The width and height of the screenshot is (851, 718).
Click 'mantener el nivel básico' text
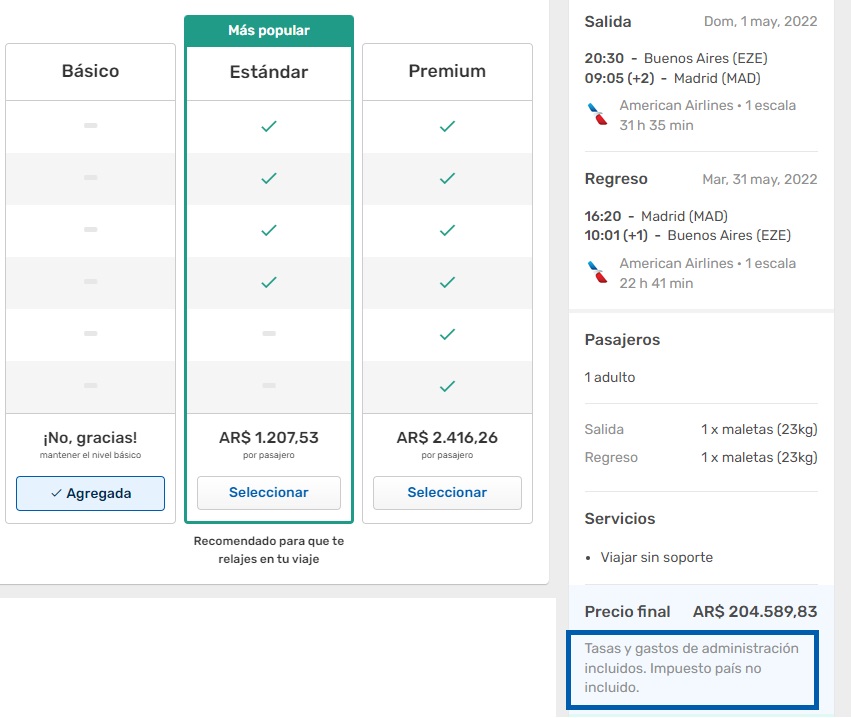(x=90, y=455)
